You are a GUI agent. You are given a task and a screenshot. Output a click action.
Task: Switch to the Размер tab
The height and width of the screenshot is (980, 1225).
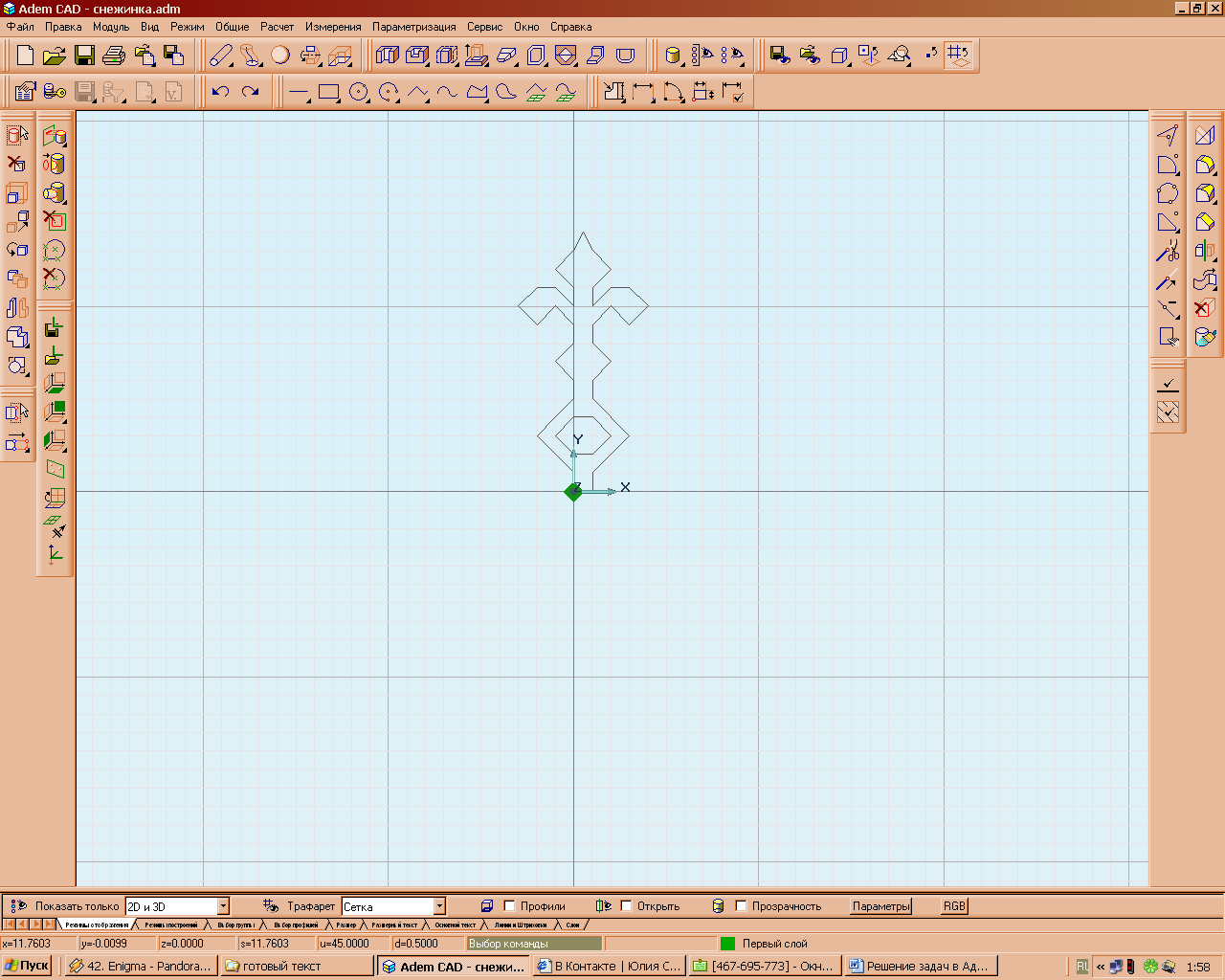345,925
